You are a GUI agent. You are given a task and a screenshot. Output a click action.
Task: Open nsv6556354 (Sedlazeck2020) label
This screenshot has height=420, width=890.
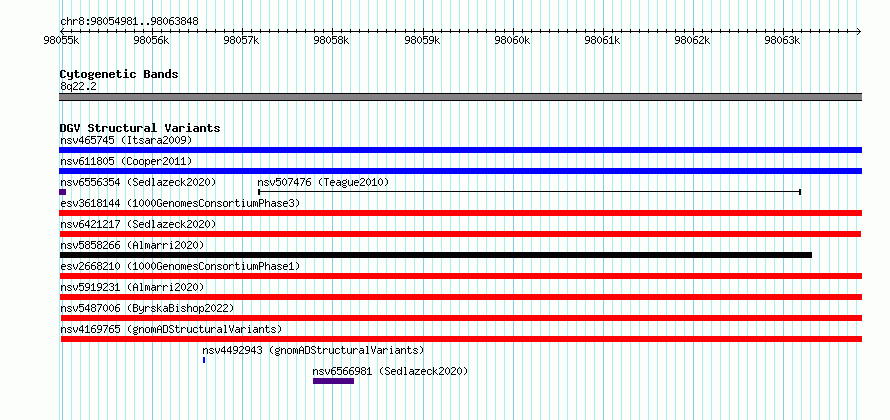(138, 182)
